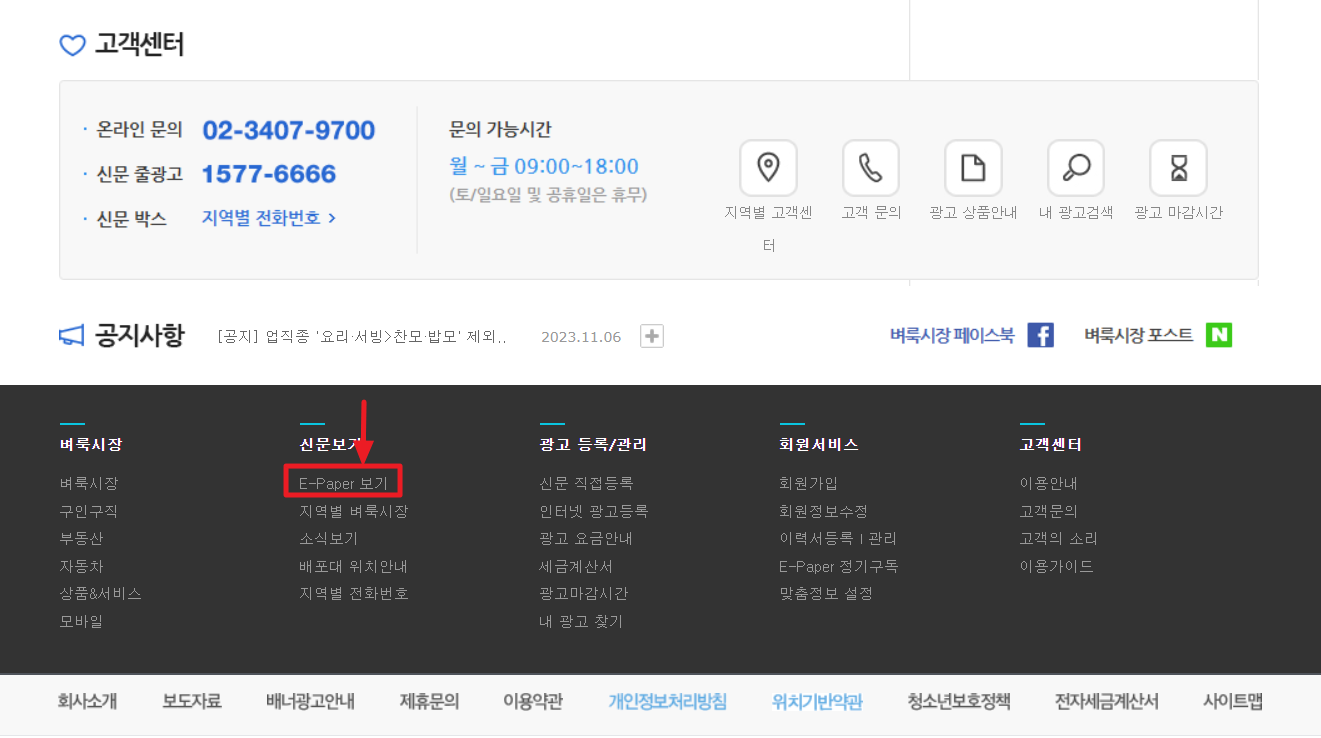Image resolution: width=1321 pixels, height=738 pixels.
Task: Click the green Naver 포스트 icon
Action: coord(1218,335)
